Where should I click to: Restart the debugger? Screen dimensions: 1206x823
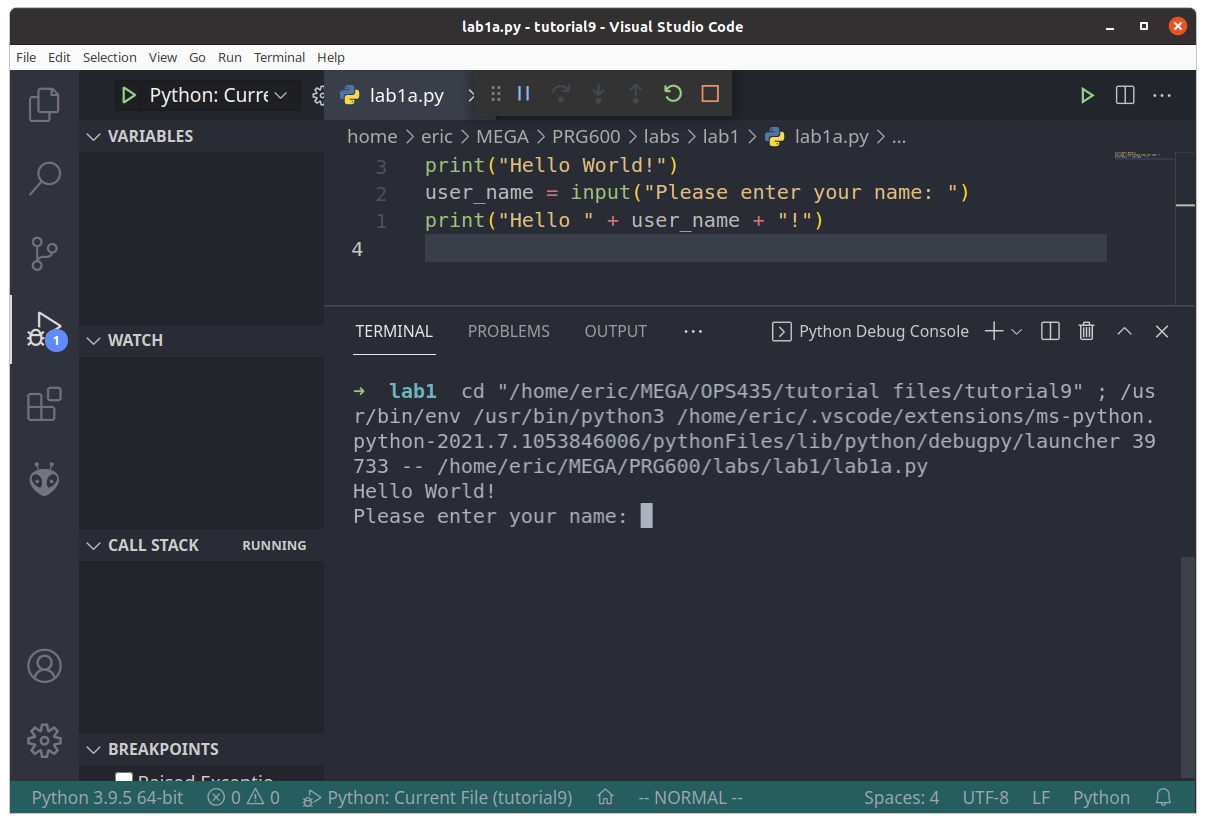(672, 93)
